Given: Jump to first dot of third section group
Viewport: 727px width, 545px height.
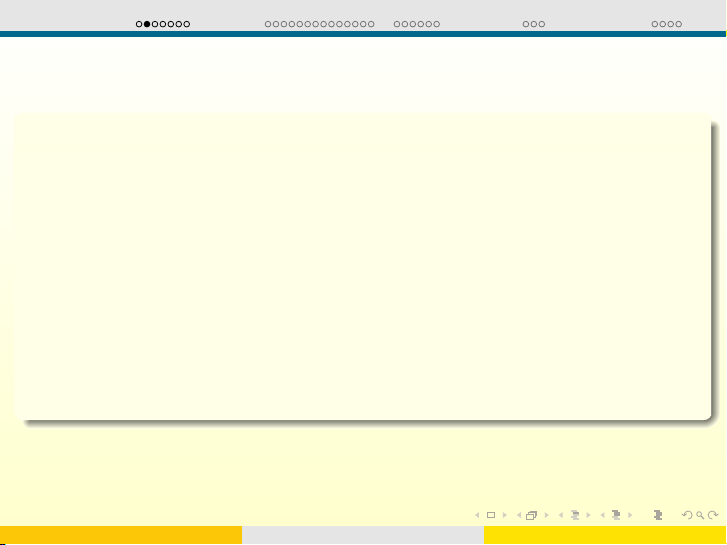Looking at the screenshot, I should 397,23.
